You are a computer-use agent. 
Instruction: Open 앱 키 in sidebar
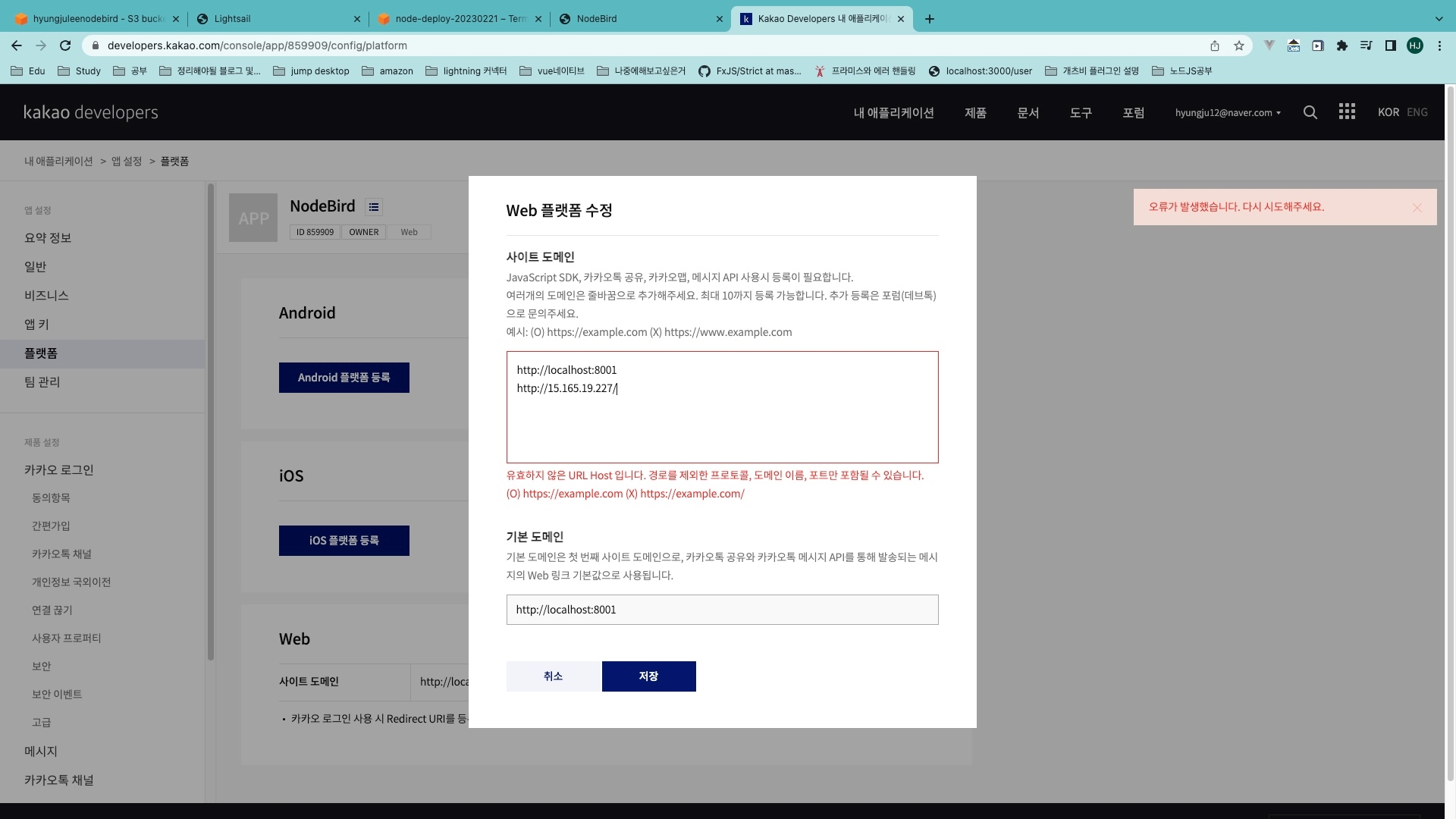[x=36, y=325]
